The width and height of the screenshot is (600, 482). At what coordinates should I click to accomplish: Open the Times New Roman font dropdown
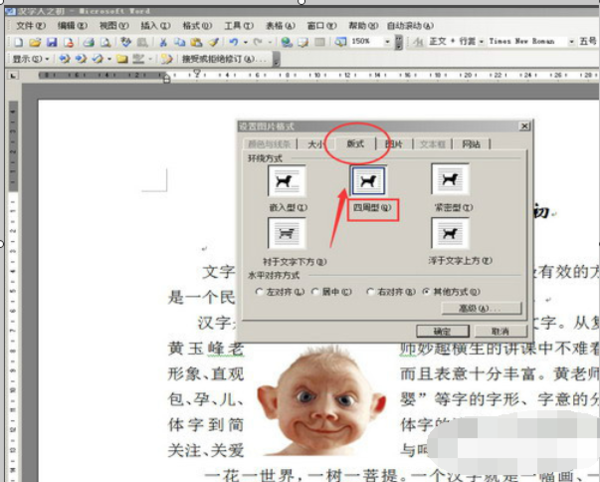click(x=571, y=41)
